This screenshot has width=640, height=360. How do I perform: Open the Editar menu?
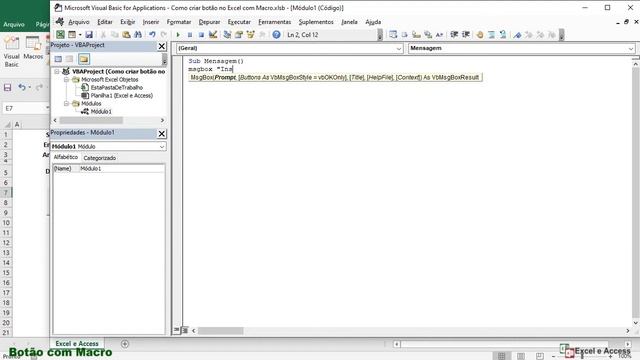[x=105, y=22]
